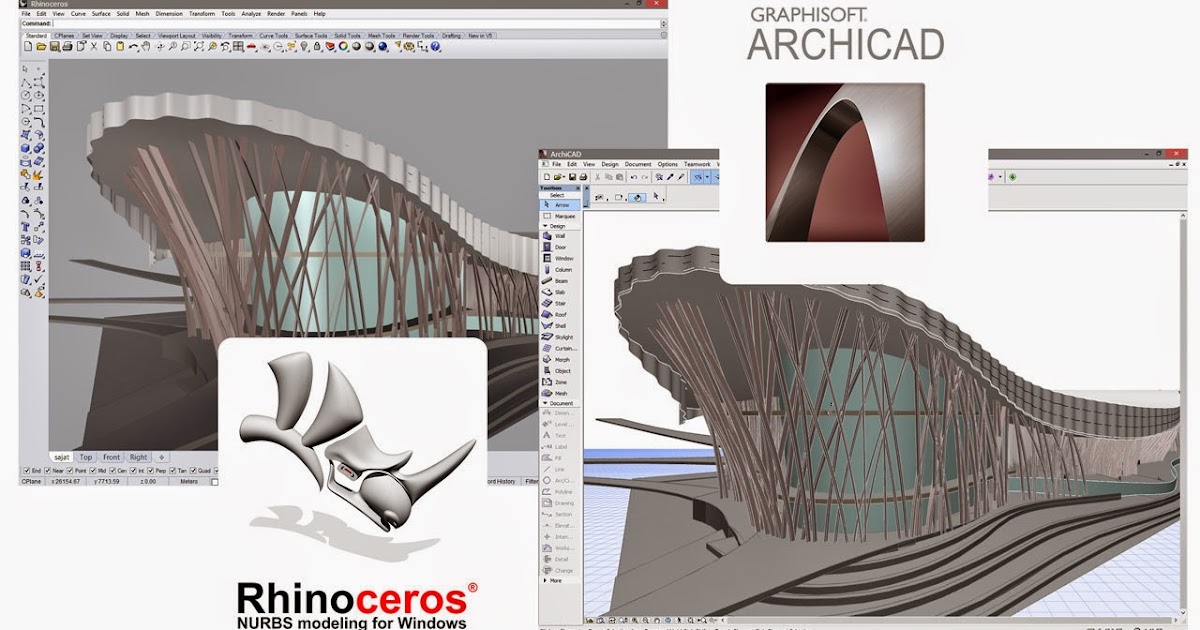Click the layer color swatch in Rhino status bar
The height and width of the screenshot is (630, 1200).
tap(214, 482)
